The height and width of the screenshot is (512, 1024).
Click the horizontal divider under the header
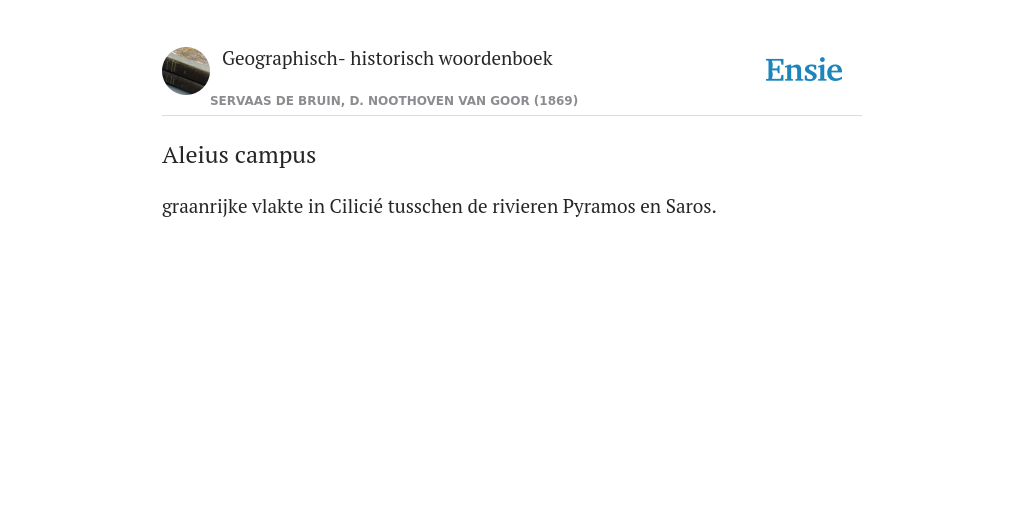click(x=512, y=116)
